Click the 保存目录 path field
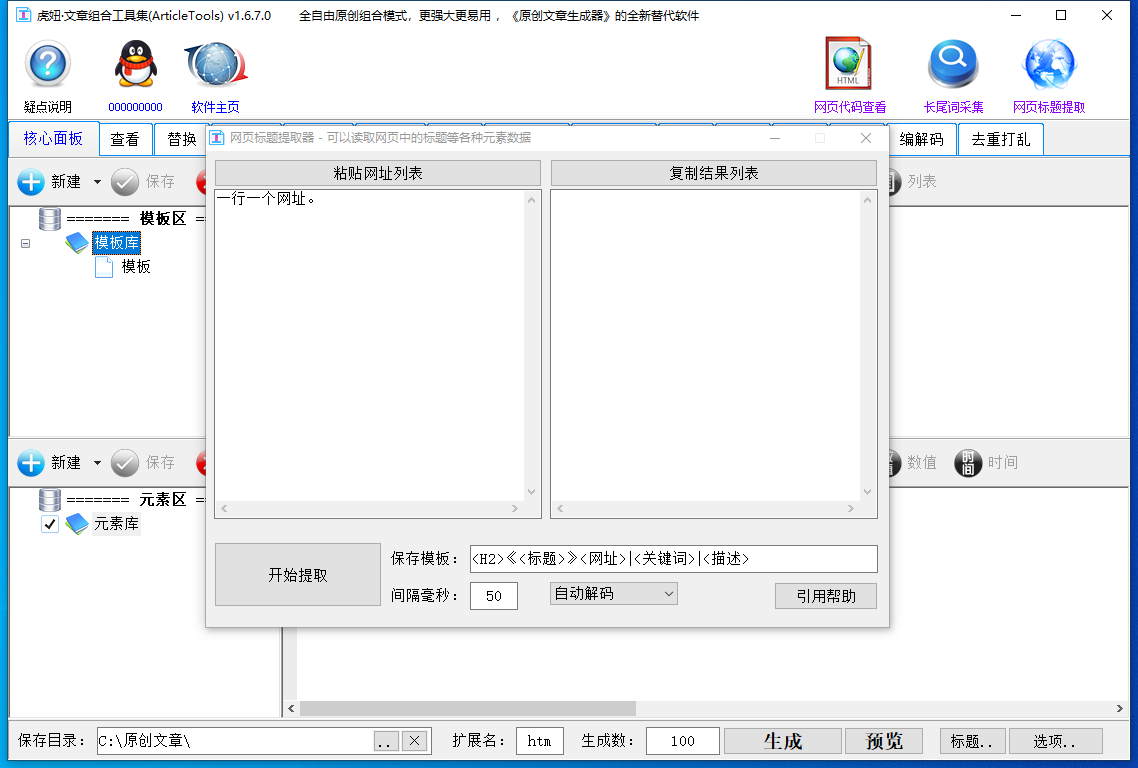 [235, 741]
